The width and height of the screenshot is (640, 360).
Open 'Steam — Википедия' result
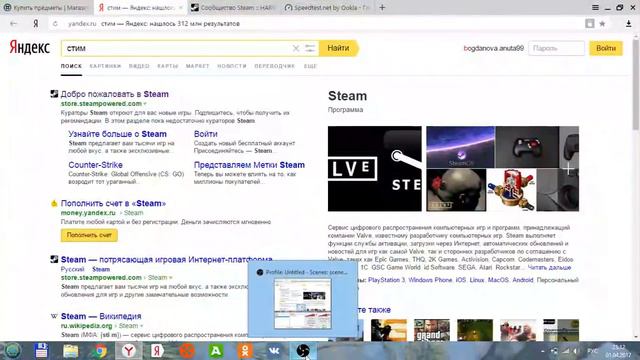point(101,316)
